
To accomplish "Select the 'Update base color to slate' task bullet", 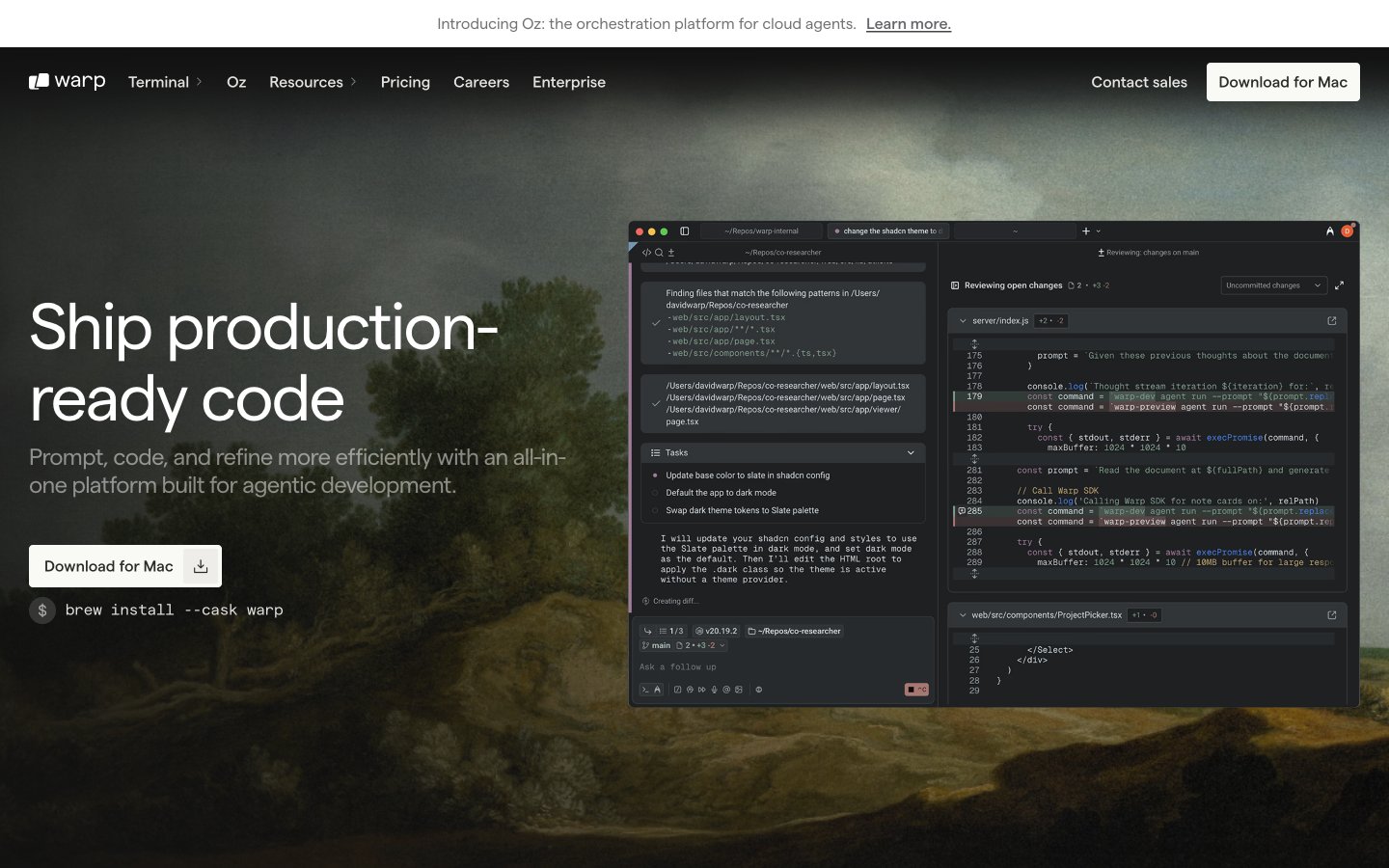I will coord(655,475).
